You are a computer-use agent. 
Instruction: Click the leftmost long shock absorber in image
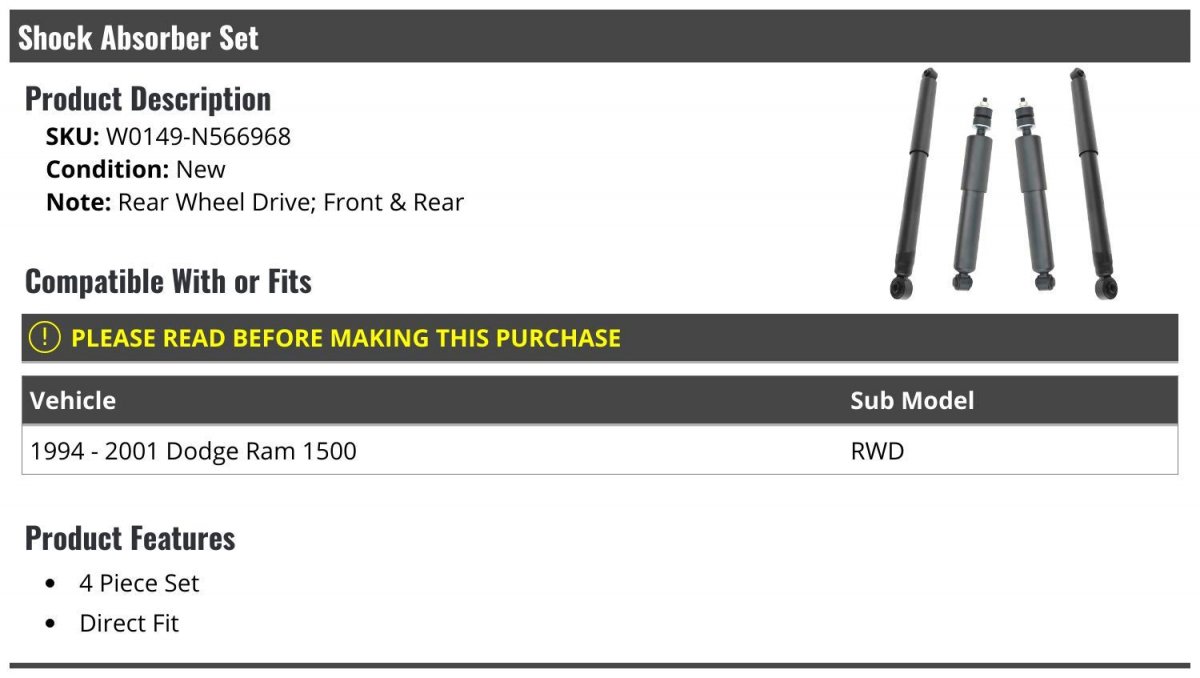915,184
